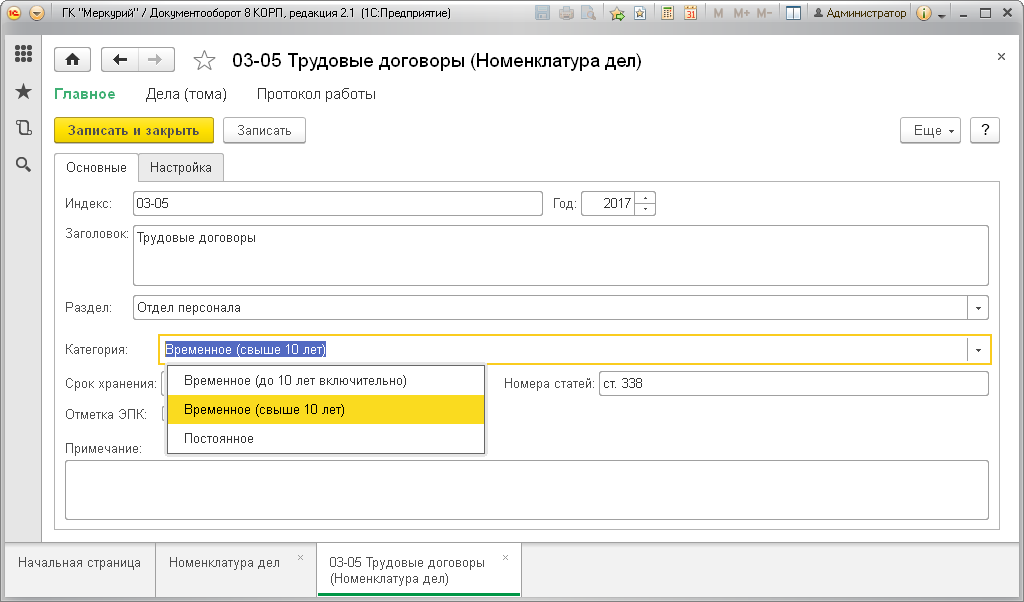
Task: Open the Calendar from title bar
Action: pos(690,13)
